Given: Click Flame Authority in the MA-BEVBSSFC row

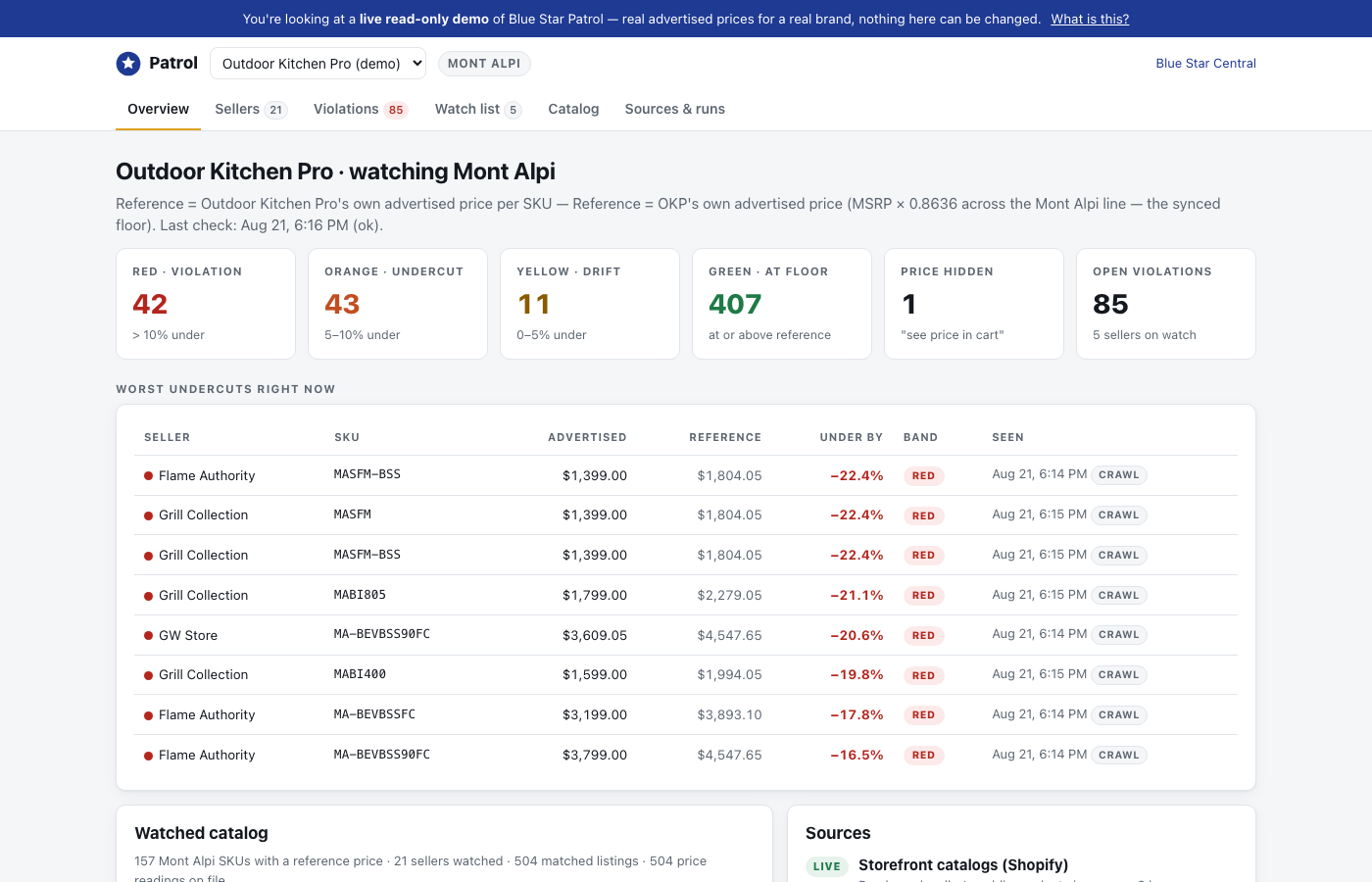Looking at the screenshot, I should coord(207,715).
